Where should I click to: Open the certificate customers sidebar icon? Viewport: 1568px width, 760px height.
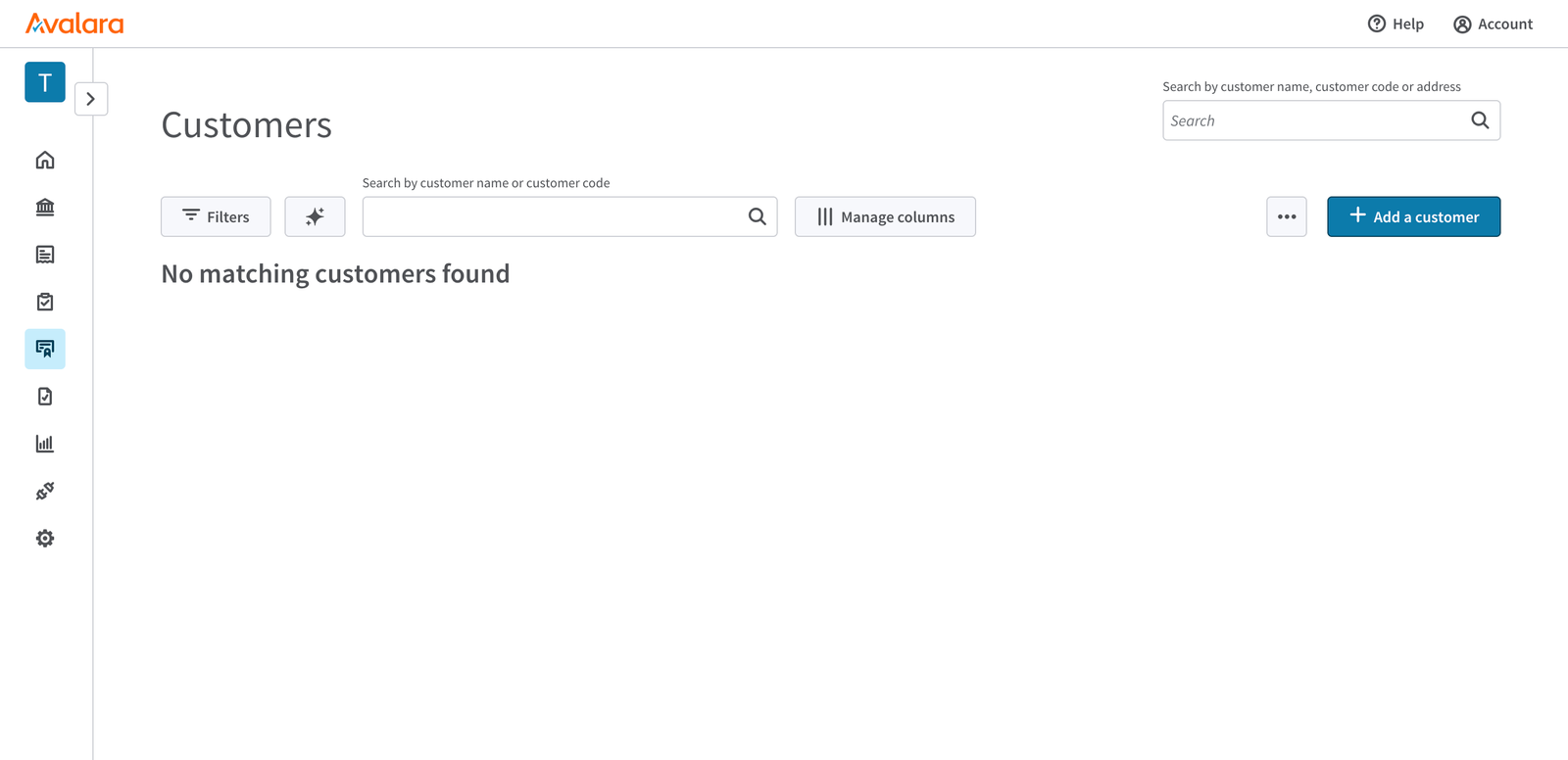click(45, 349)
